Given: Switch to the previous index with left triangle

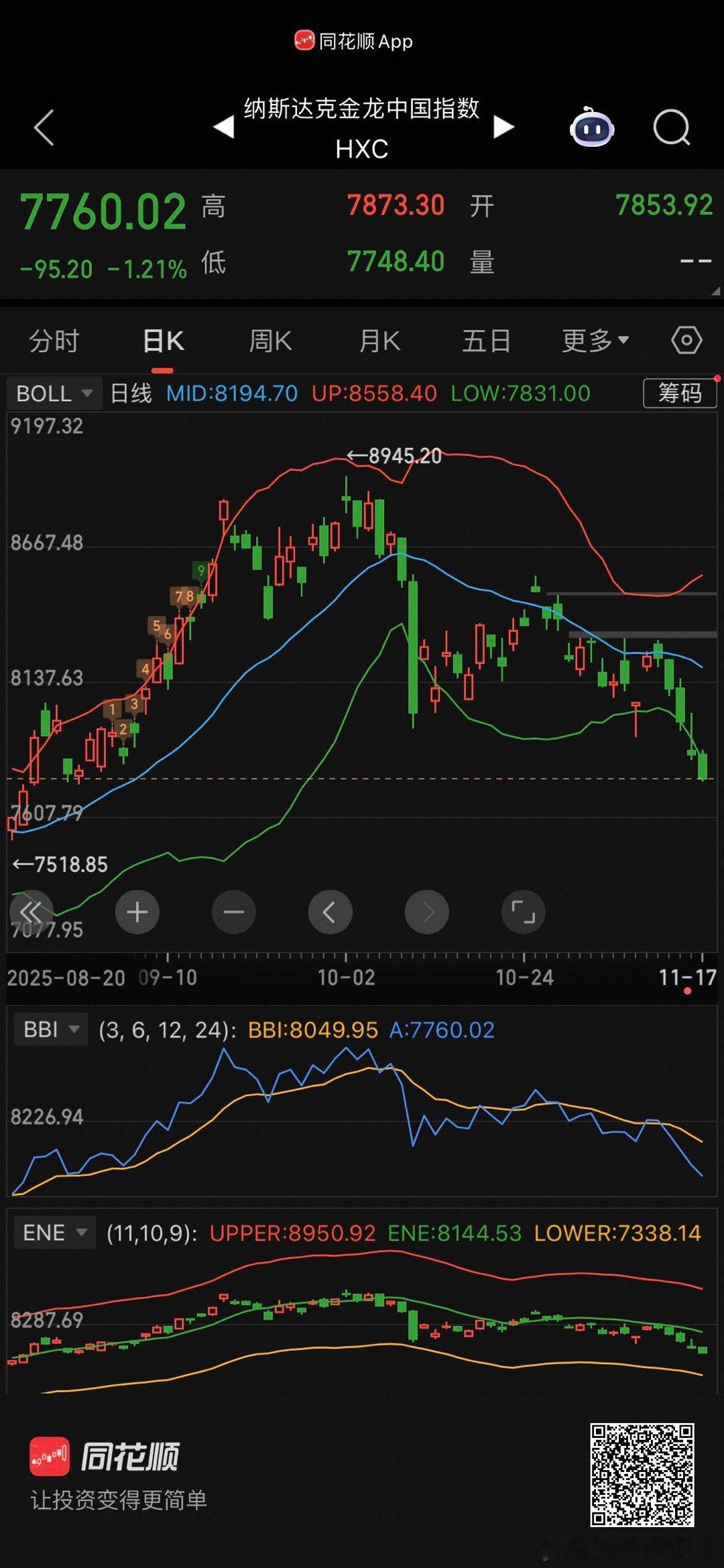Looking at the screenshot, I should [223, 127].
